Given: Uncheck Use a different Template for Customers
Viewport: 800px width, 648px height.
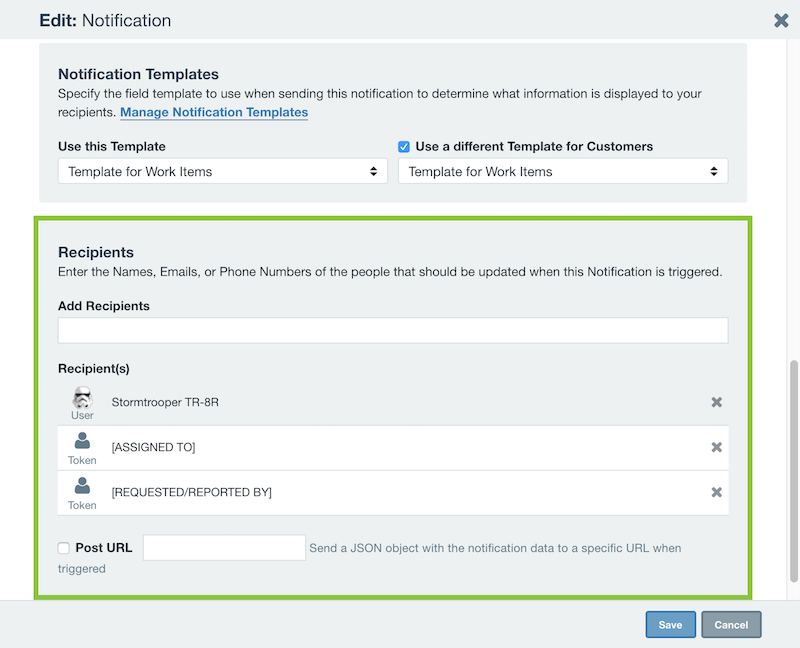Looking at the screenshot, I should [x=404, y=147].
